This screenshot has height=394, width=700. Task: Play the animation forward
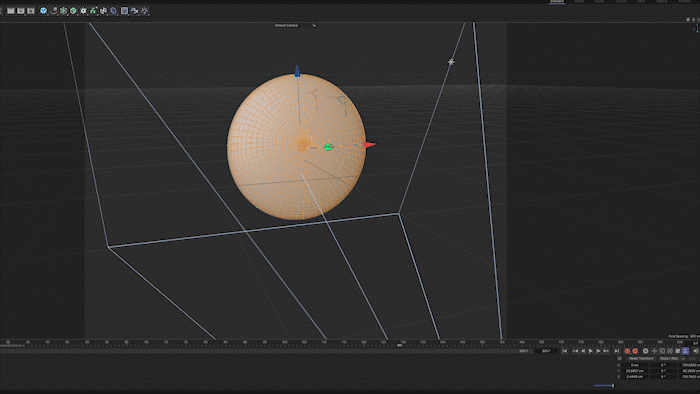tap(591, 351)
